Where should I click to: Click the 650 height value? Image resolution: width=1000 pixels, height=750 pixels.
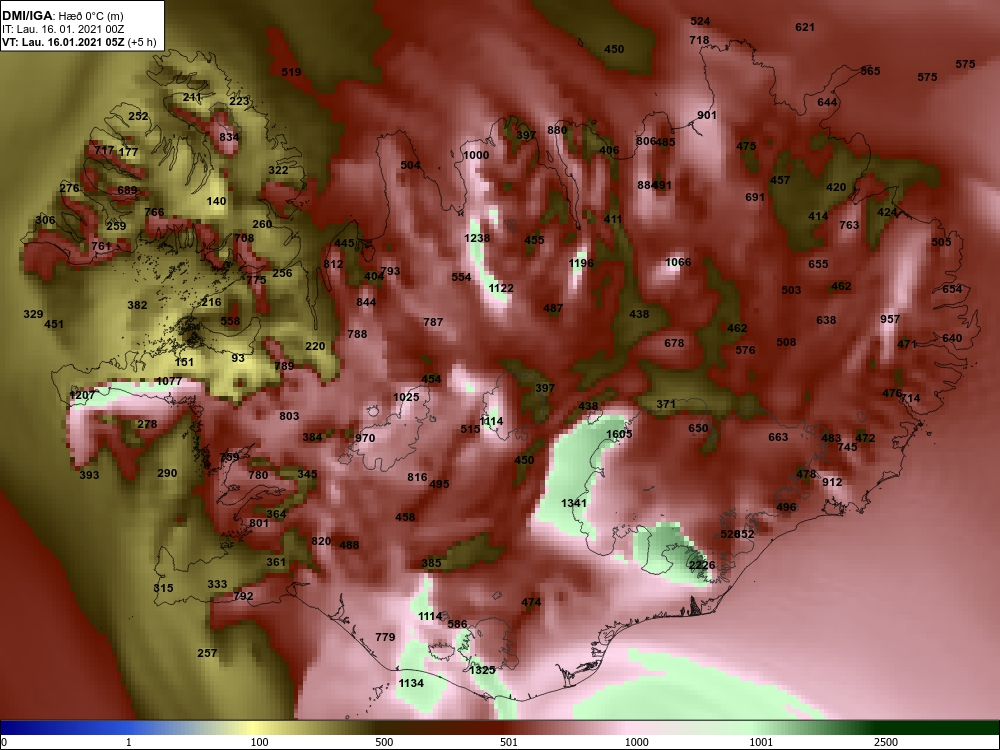698,428
